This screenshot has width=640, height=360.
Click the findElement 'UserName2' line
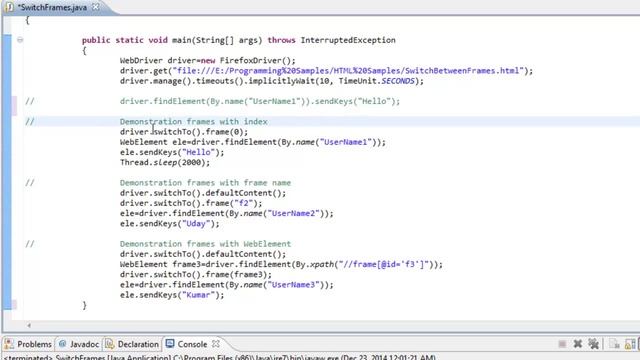[x=227, y=213]
